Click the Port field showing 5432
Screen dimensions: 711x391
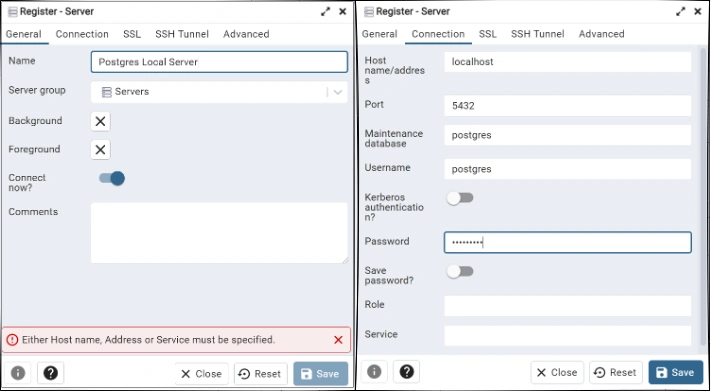point(568,106)
